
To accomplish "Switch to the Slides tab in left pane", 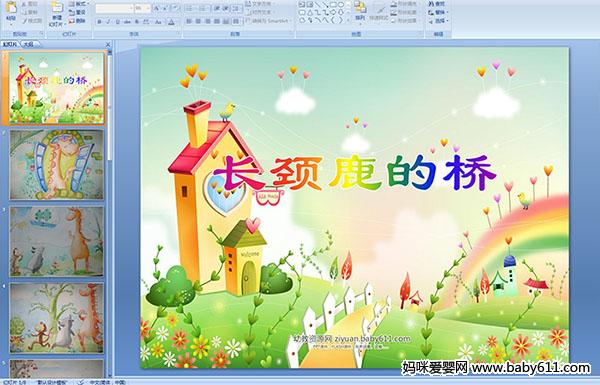I will pyautogui.click(x=10, y=45).
